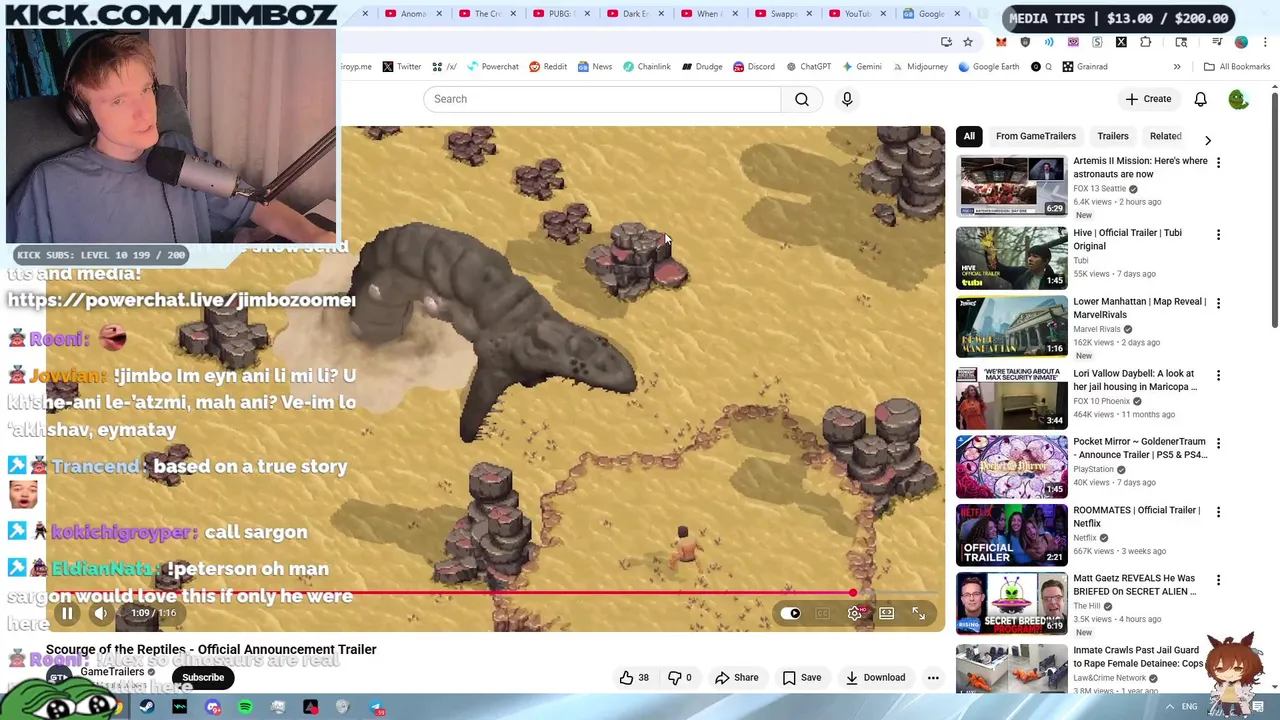
Task: Open the ChatGPT bookmark
Action: click(x=808, y=67)
